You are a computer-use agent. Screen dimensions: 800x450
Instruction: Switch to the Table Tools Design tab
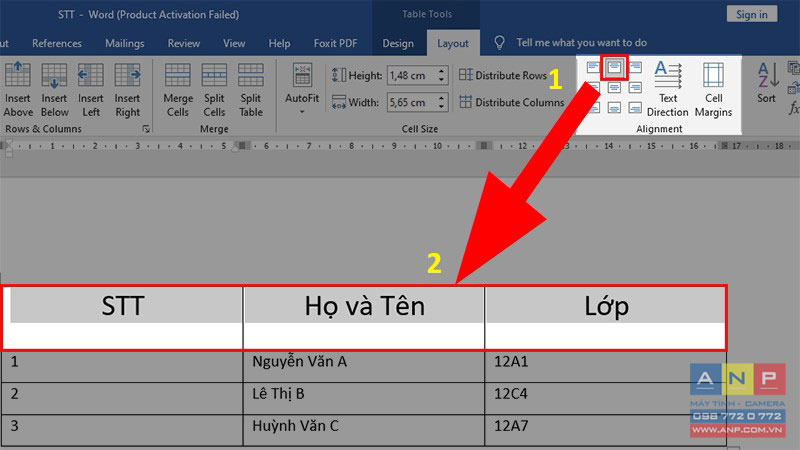(x=398, y=43)
